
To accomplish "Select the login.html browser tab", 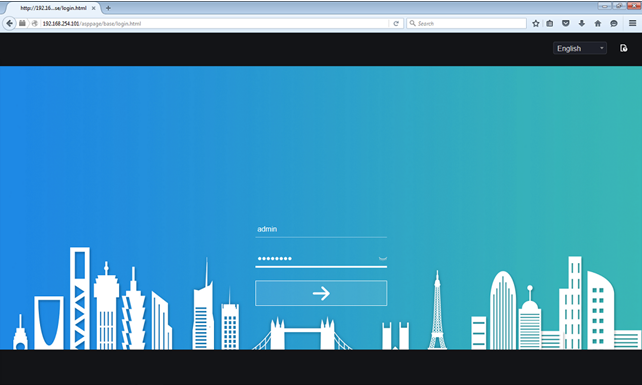I will tap(53, 8).
